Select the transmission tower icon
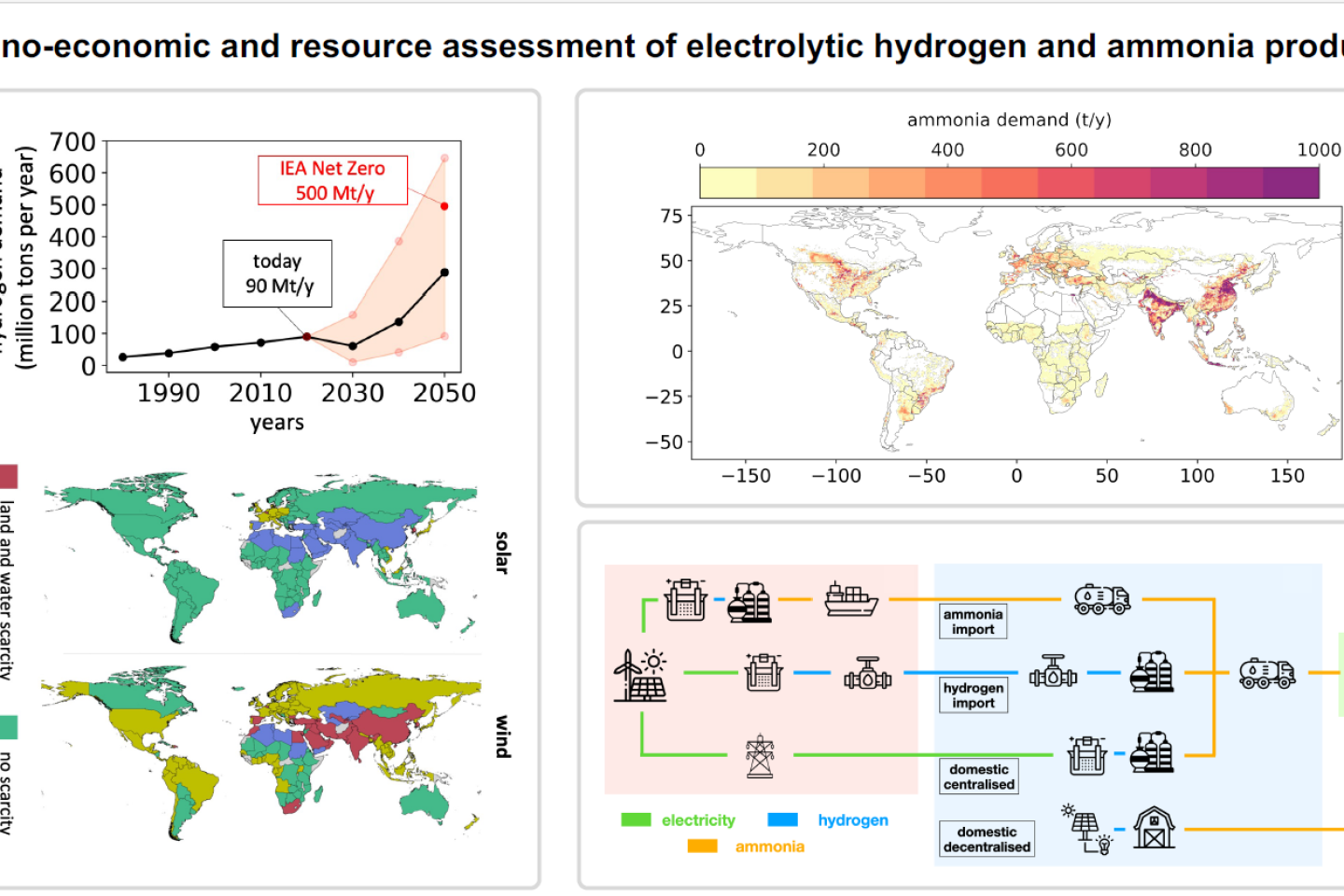Image resolution: width=1344 pixels, height=896 pixels. 760,755
